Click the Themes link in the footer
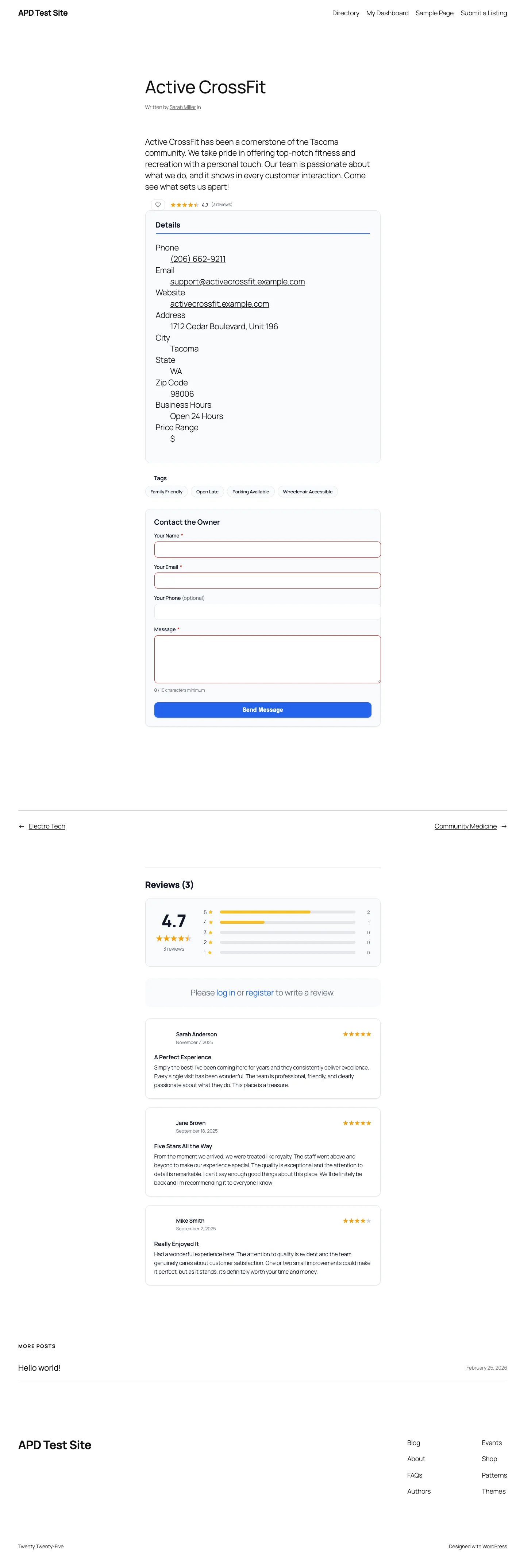Image resolution: width=520 pixels, height=1568 pixels. (493, 1491)
